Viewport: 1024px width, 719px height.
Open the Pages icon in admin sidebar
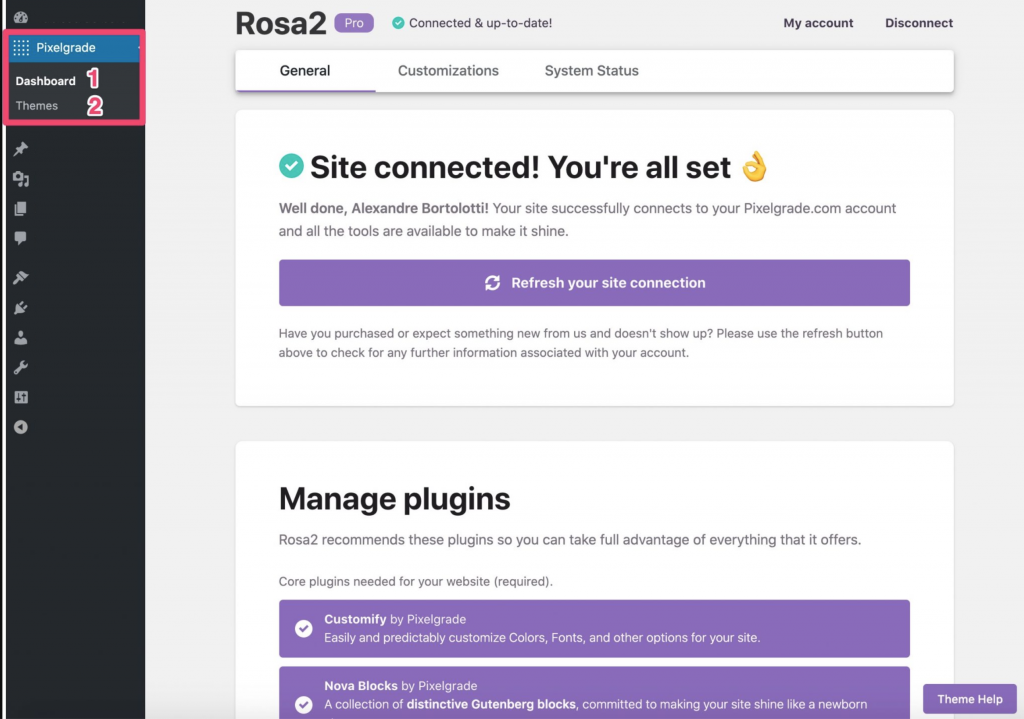coord(22,207)
